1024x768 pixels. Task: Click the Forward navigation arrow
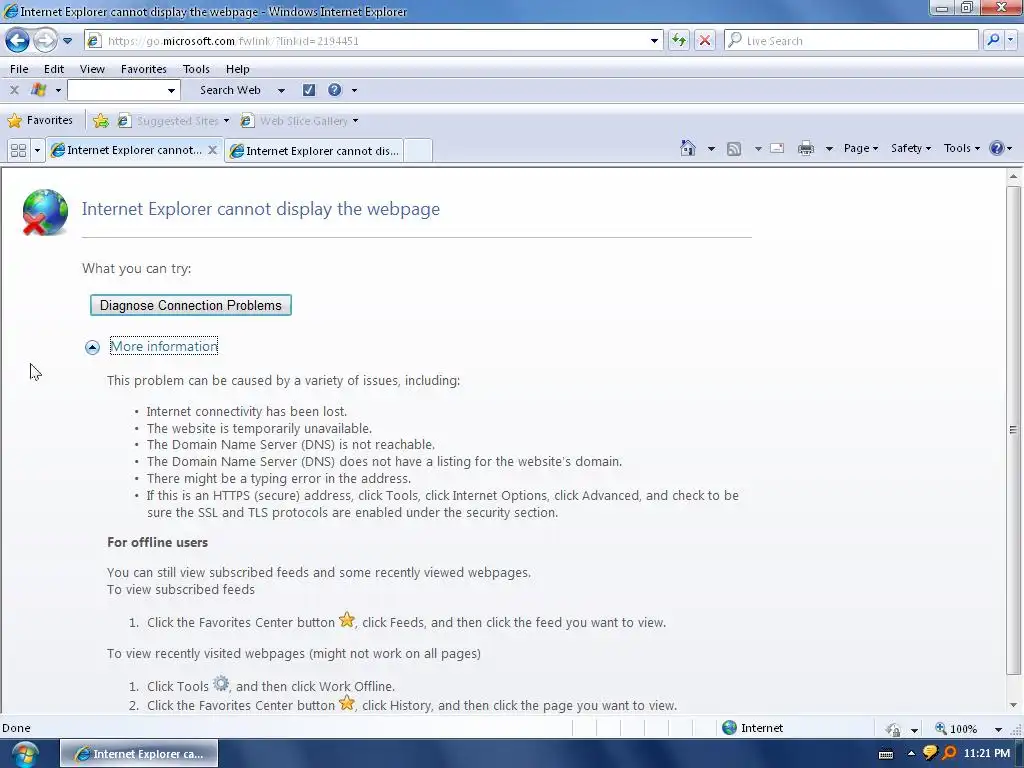pyautogui.click(x=45, y=40)
